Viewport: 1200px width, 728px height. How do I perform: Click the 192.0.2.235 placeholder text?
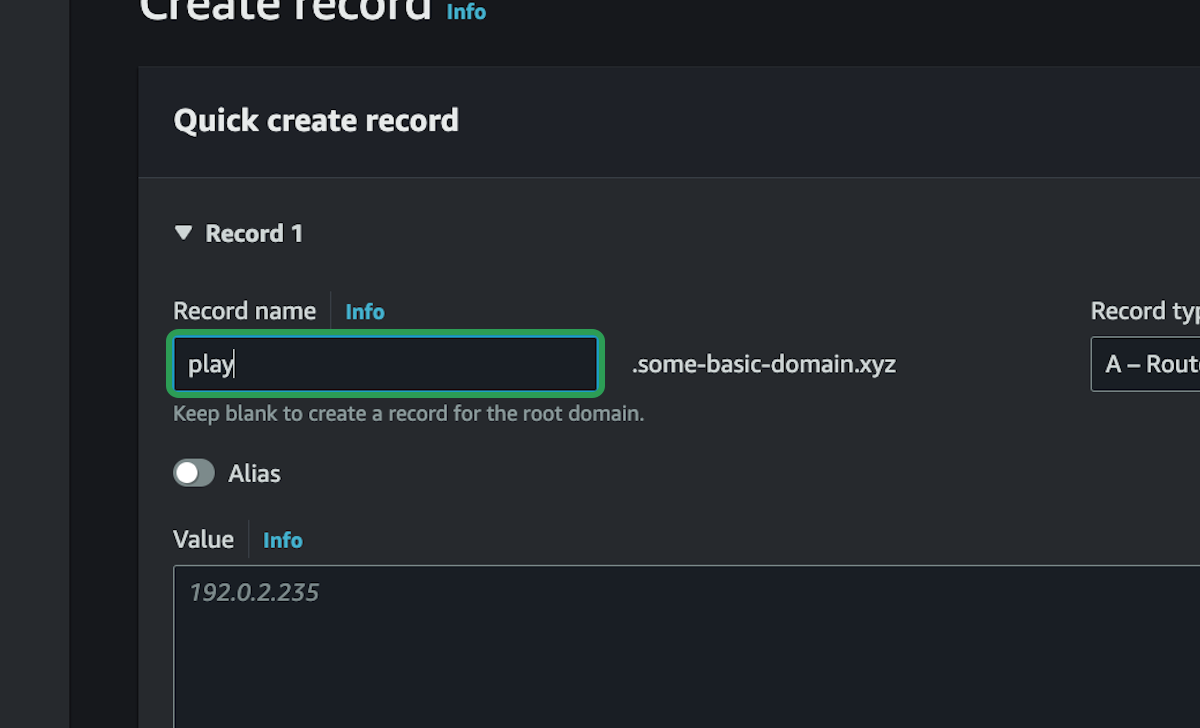tap(254, 592)
